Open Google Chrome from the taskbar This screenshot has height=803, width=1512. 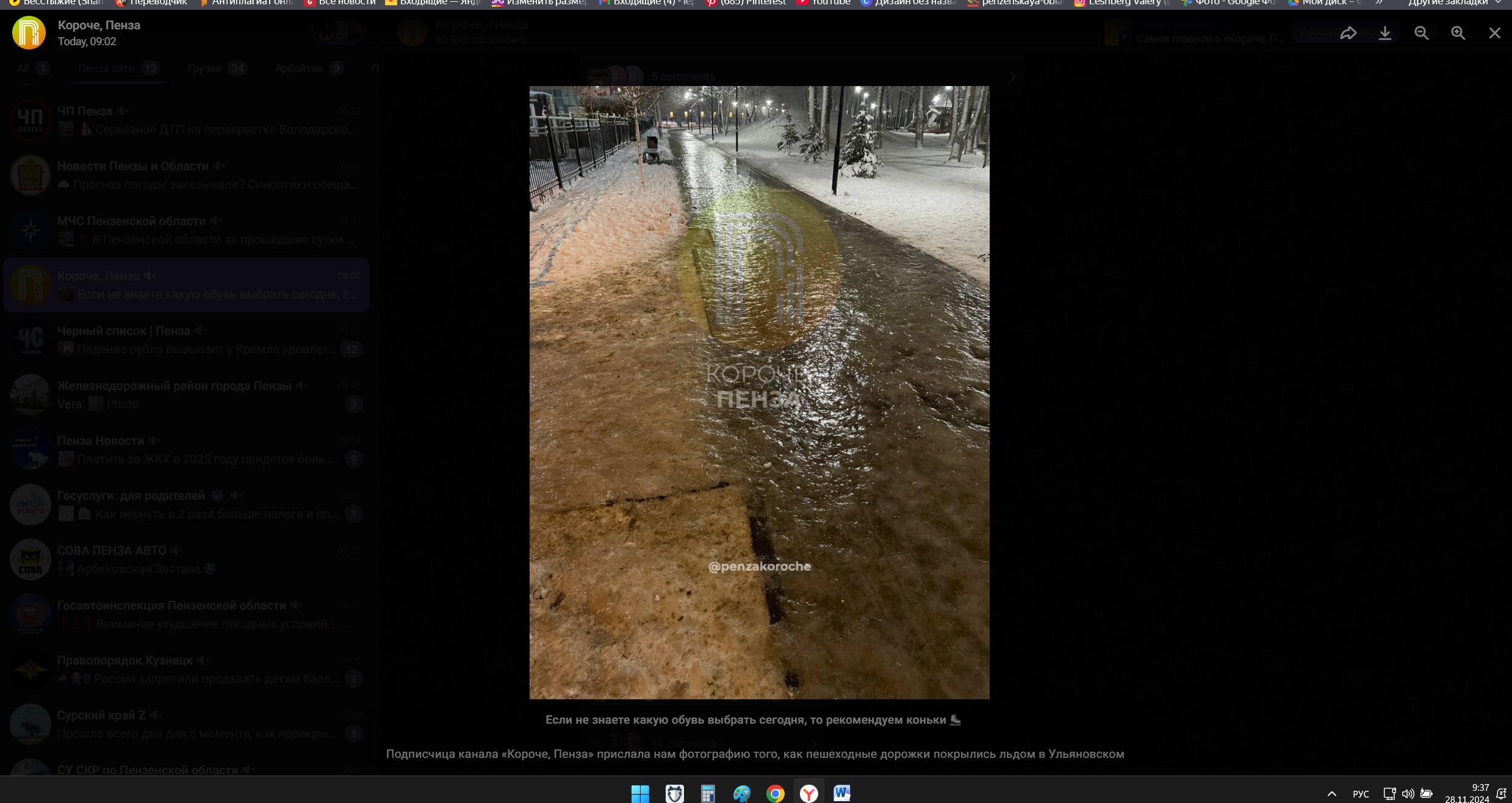[775, 793]
